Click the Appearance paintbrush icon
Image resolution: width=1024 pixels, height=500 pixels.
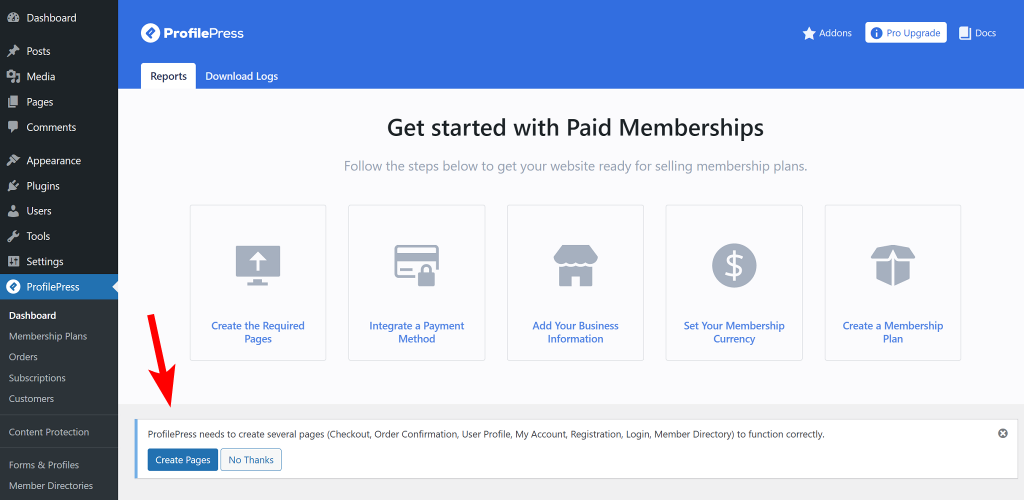13,161
